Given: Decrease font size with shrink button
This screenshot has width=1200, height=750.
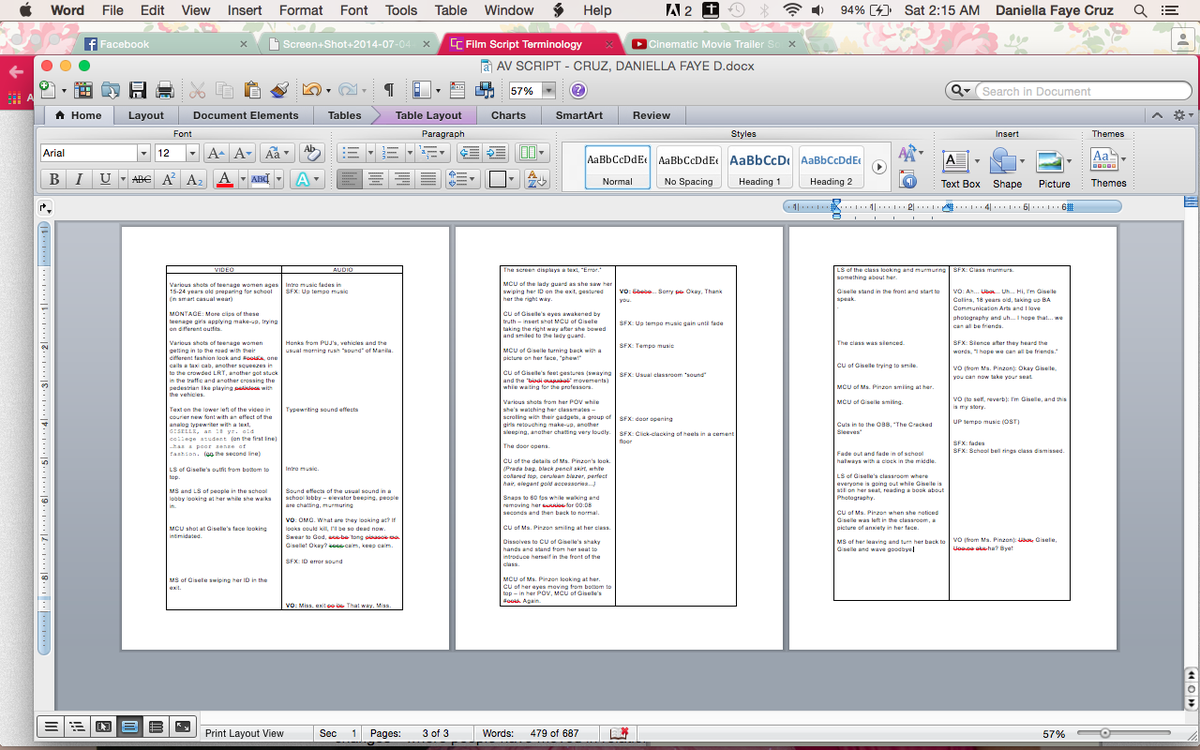Looking at the screenshot, I should [x=242, y=153].
